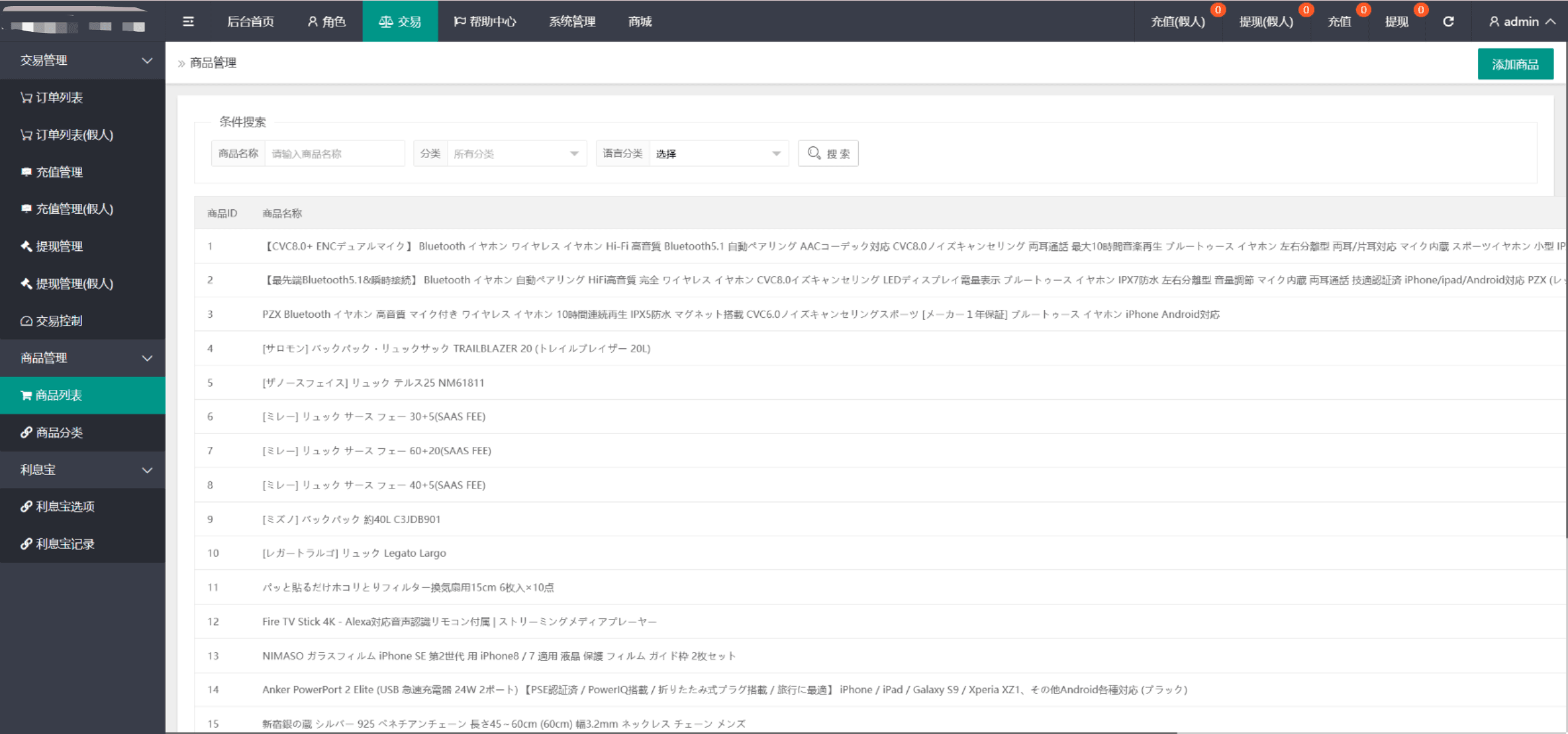Select the 订单列表 cart icon in sidebar
Screen dimensions: 1568x734
click(x=26, y=97)
